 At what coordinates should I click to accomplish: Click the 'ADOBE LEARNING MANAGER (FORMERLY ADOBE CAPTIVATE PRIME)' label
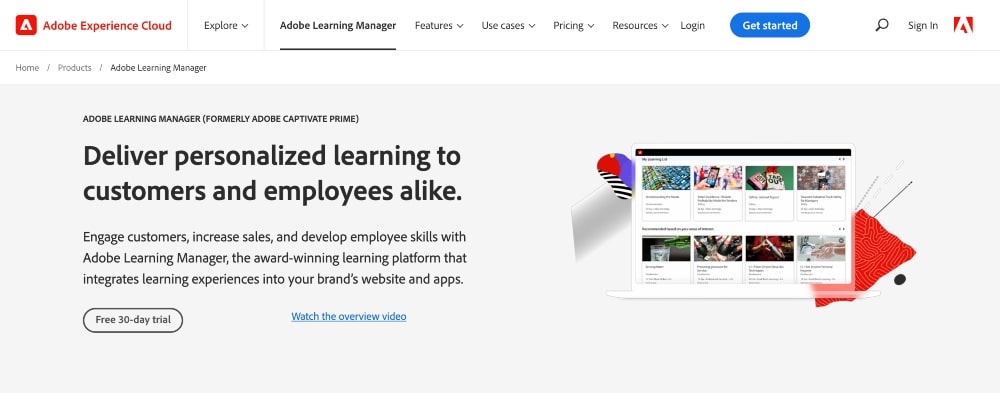(x=221, y=119)
